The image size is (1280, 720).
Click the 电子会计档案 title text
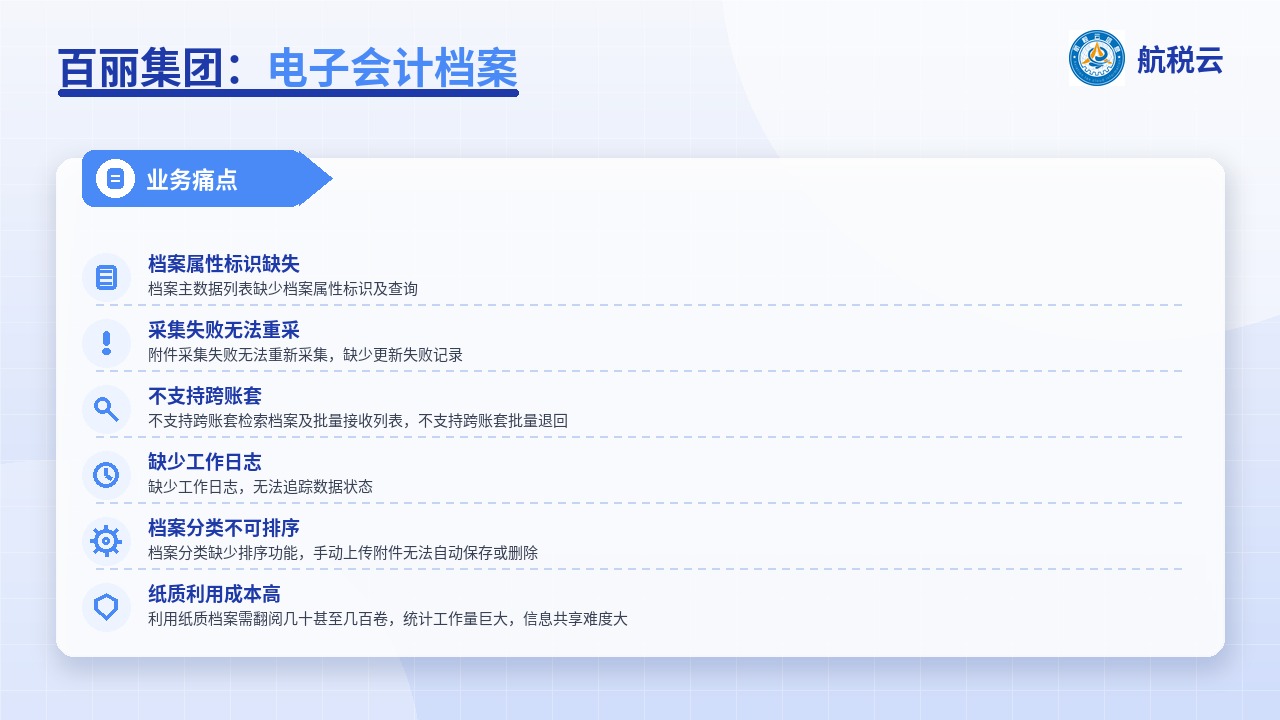coord(393,68)
